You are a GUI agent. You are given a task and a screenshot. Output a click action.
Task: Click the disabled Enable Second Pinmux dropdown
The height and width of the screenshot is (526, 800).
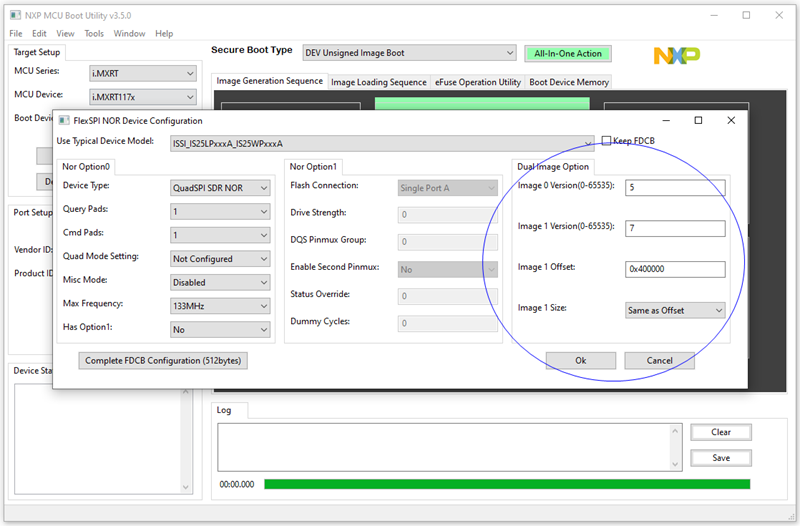(447, 269)
